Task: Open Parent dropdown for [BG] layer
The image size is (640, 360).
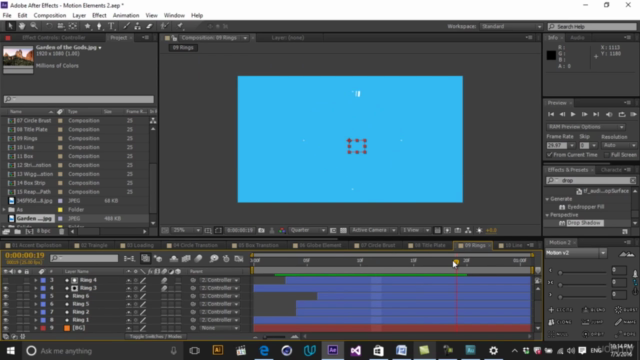Action: (x=219, y=328)
